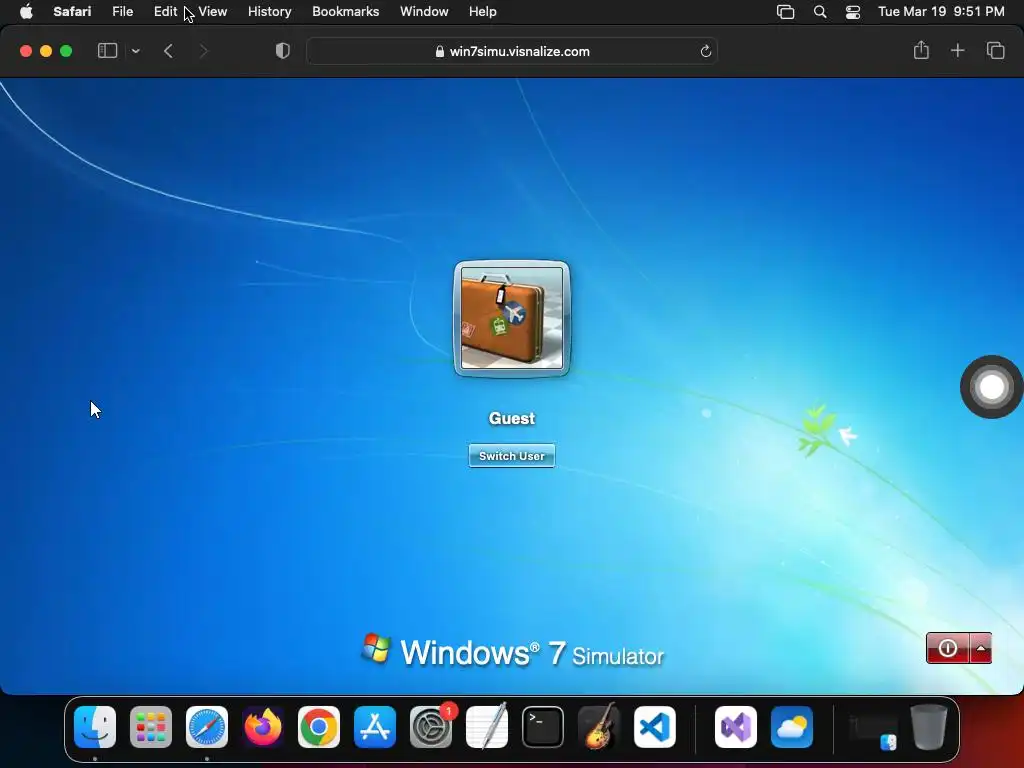Screen dimensions: 1024x768
Task: Click the Stage Manager menu bar icon
Action: pos(785,12)
